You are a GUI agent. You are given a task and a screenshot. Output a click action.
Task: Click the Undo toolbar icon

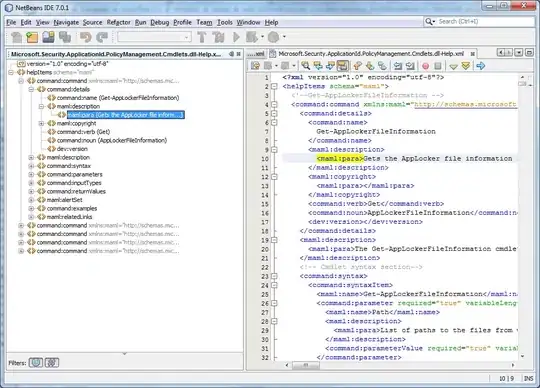[x=86, y=37]
